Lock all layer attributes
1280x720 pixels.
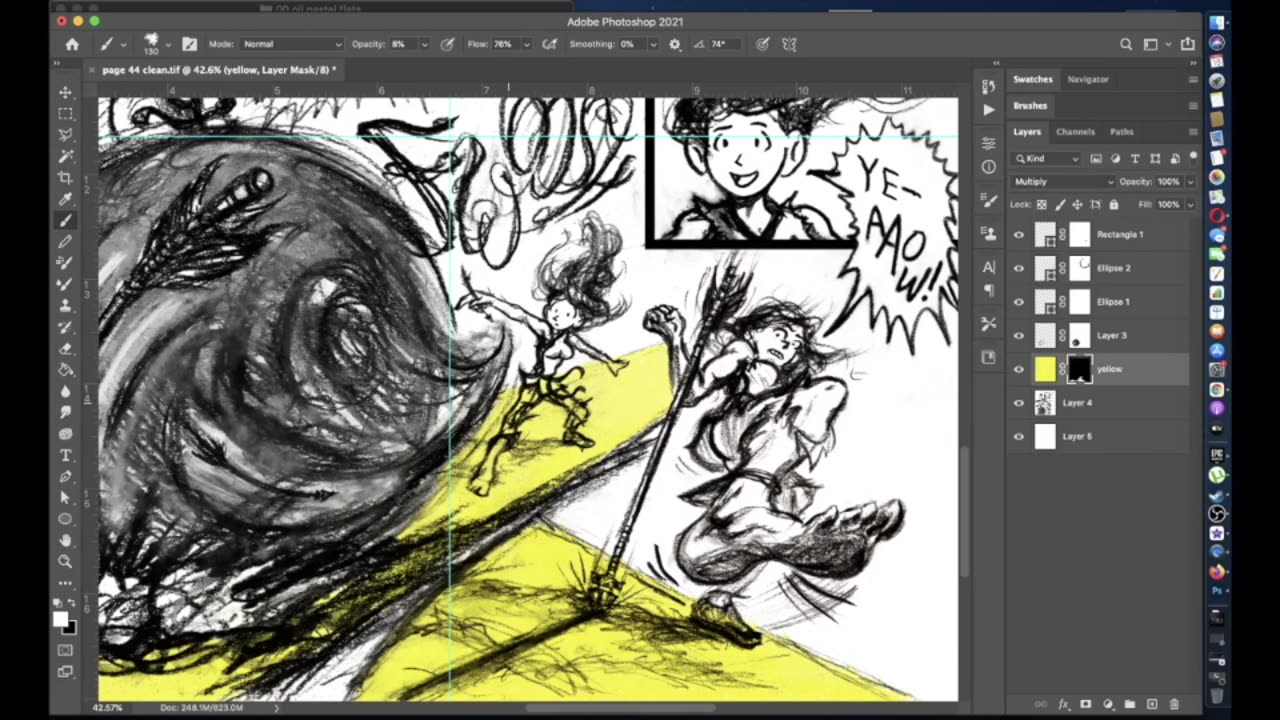tap(1113, 205)
